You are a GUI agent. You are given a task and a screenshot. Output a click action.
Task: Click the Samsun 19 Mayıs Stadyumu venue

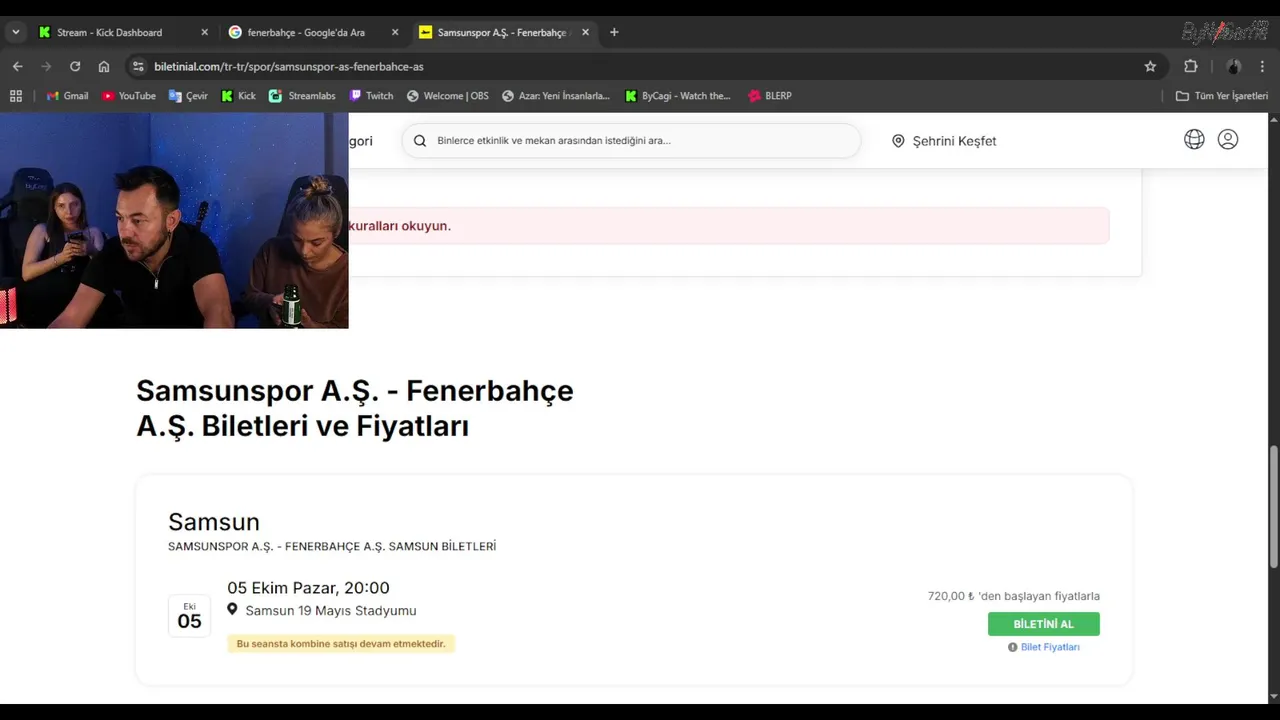(x=331, y=610)
